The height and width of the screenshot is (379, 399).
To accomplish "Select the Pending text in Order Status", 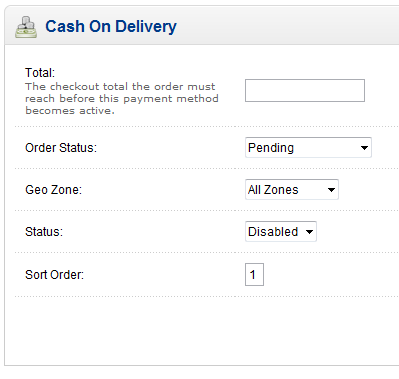I will pyautogui.click(x=271, y=148).
